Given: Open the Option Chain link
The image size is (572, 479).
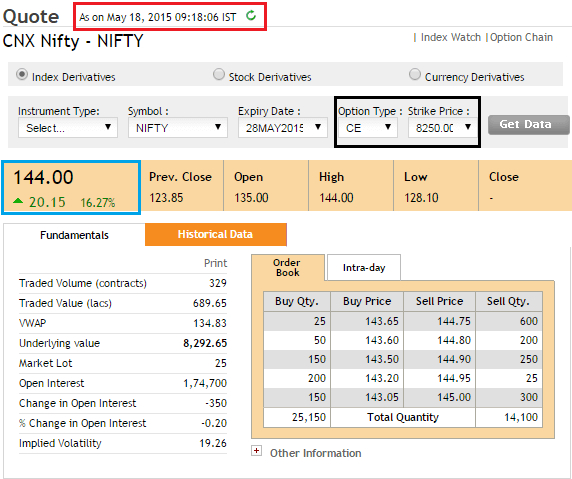Looking at the screenshot, I should coord(521,37).
